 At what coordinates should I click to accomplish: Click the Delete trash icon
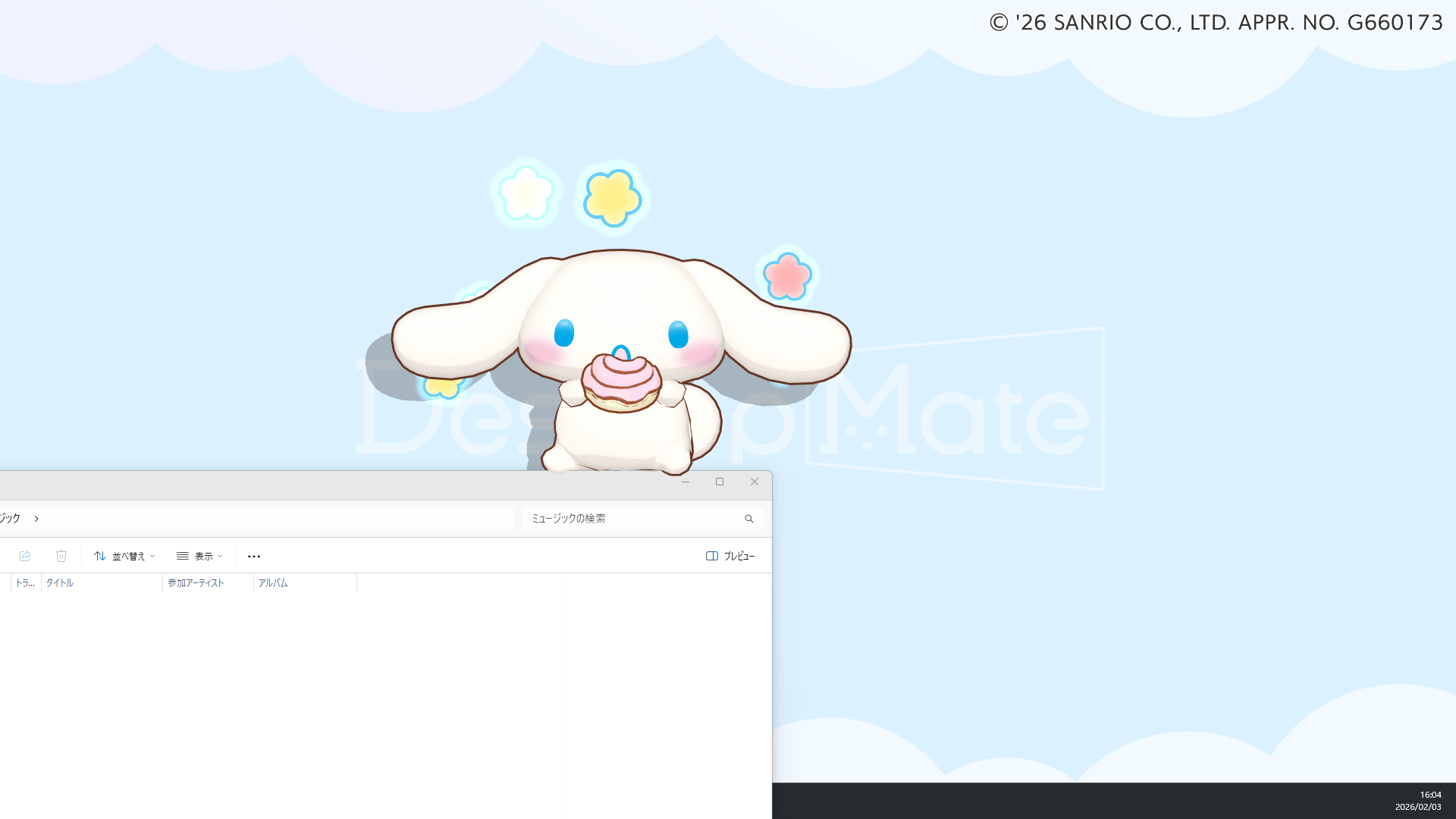(x=61, y=556)
